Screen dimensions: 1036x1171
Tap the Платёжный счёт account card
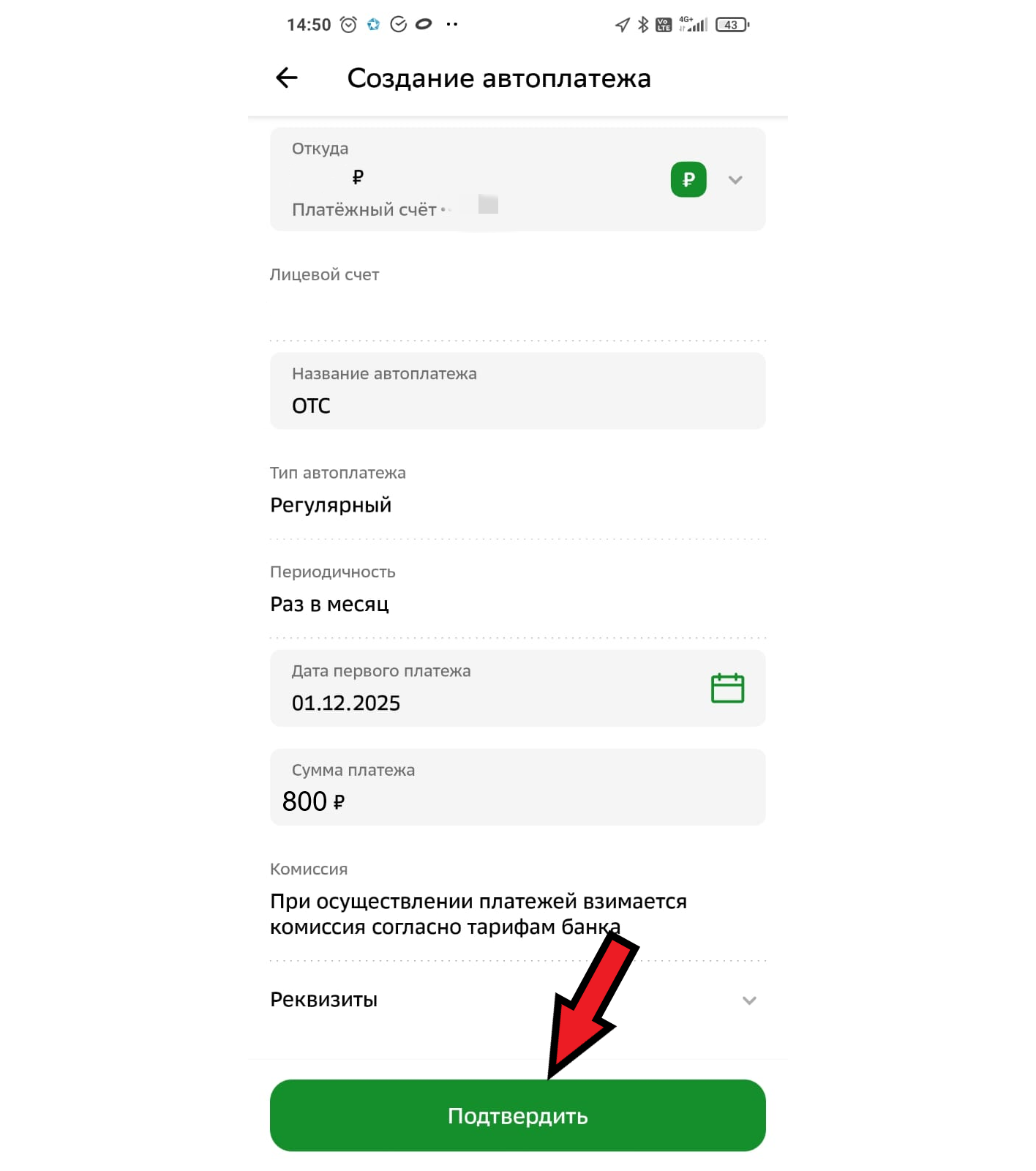[517, 179]
